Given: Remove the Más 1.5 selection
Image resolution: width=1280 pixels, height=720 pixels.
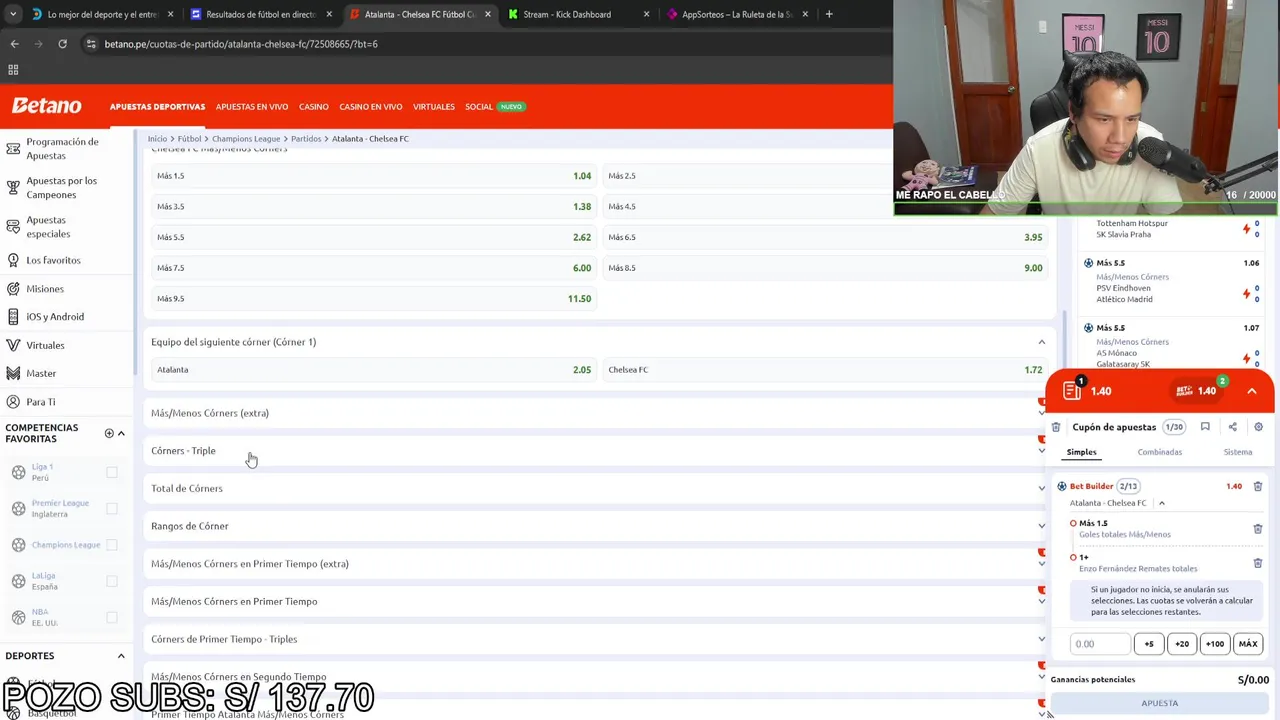Looking at the screenshot, I should click(x=1258, y=529).
